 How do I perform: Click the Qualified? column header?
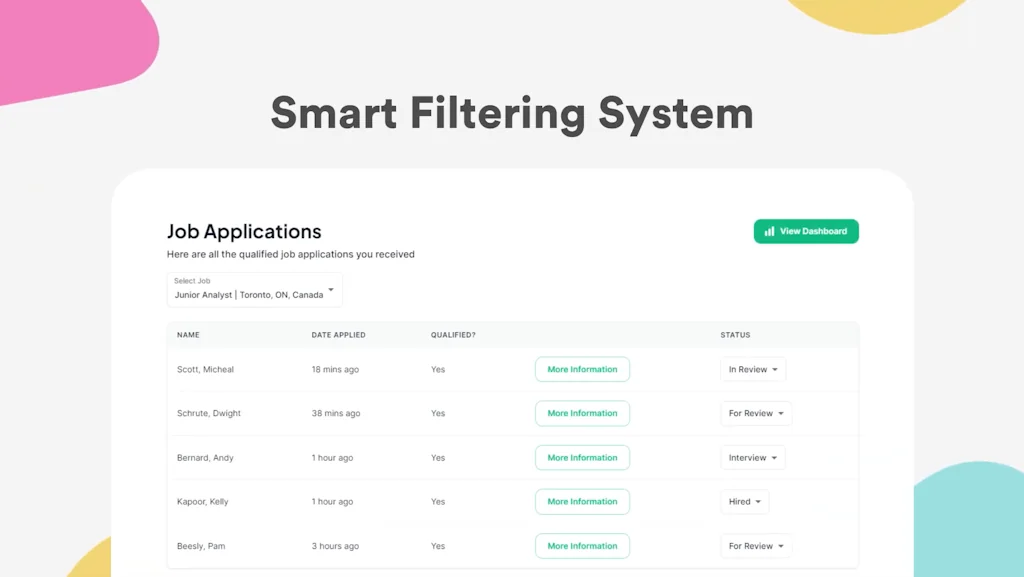pyautogui.click(x=453, y=335)
